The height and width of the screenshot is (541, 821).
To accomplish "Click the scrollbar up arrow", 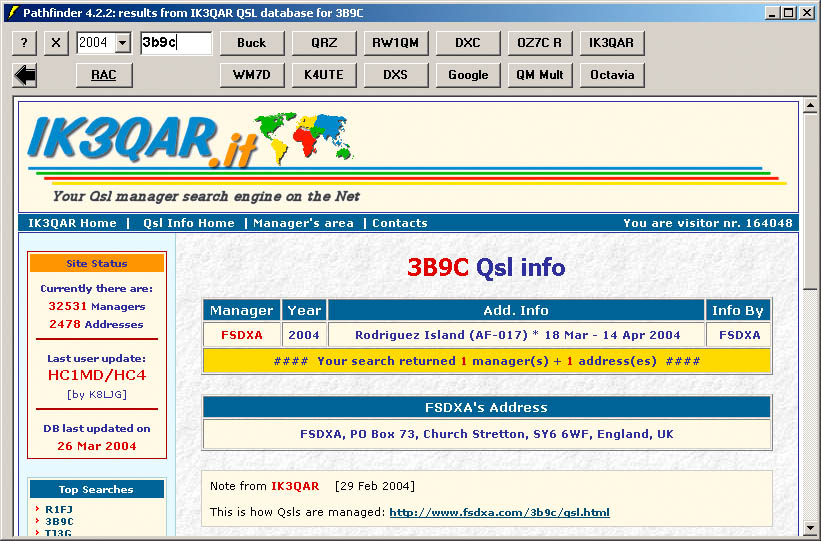I will (810, 105).
